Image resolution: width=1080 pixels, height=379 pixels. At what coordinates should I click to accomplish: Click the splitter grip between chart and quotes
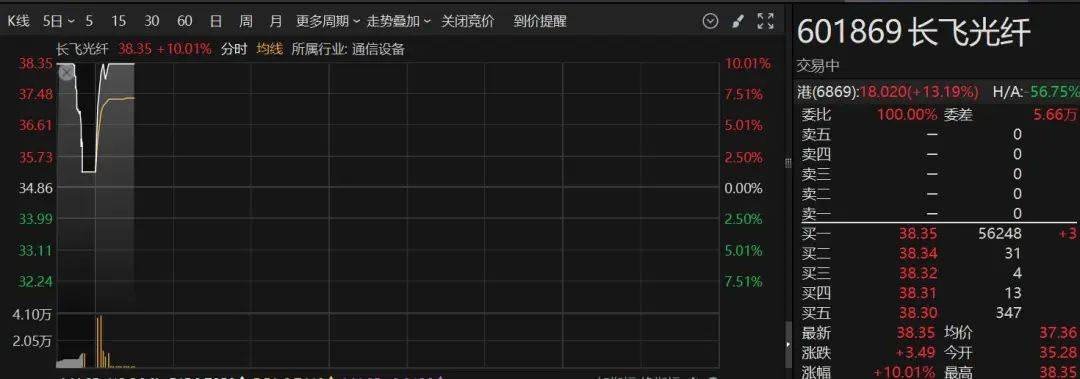[788, 163]
